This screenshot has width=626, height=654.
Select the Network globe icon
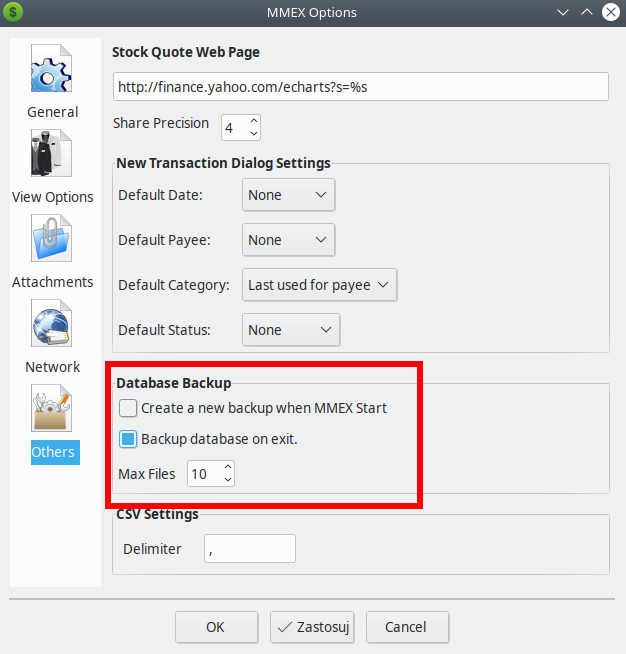[51, 323]
